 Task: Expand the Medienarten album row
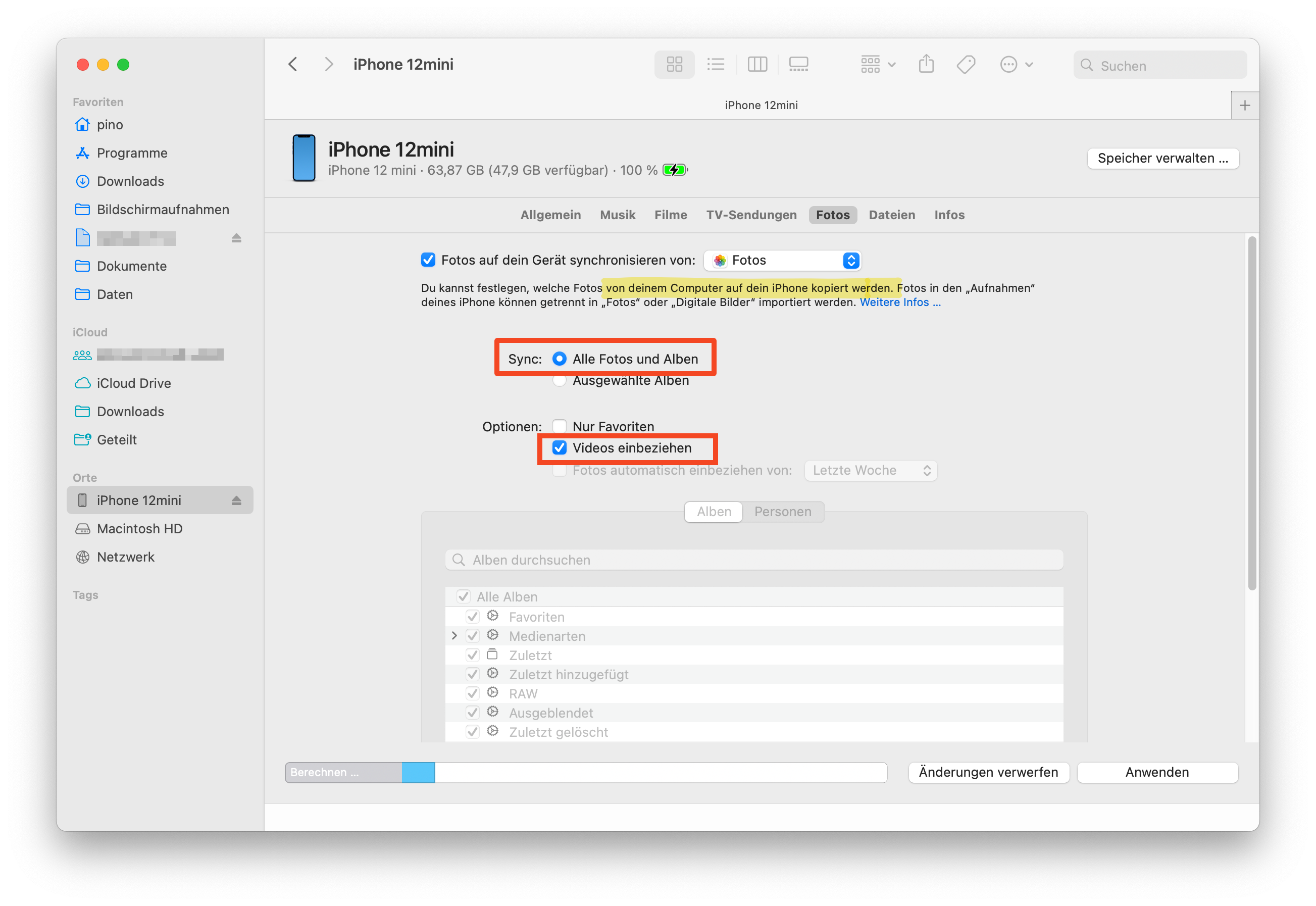click(x=454, y=636)
